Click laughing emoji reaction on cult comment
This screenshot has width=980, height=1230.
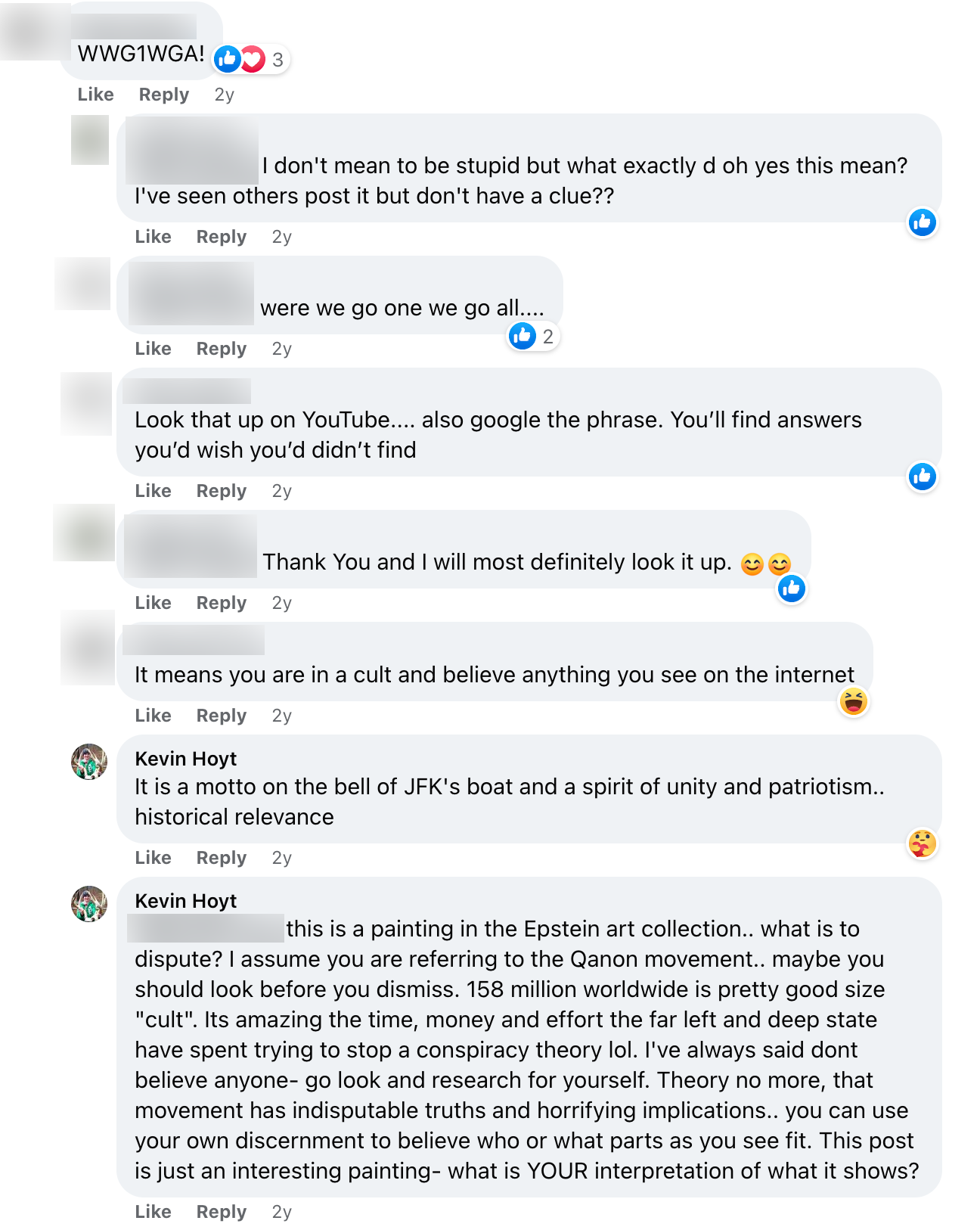(854, 701)
